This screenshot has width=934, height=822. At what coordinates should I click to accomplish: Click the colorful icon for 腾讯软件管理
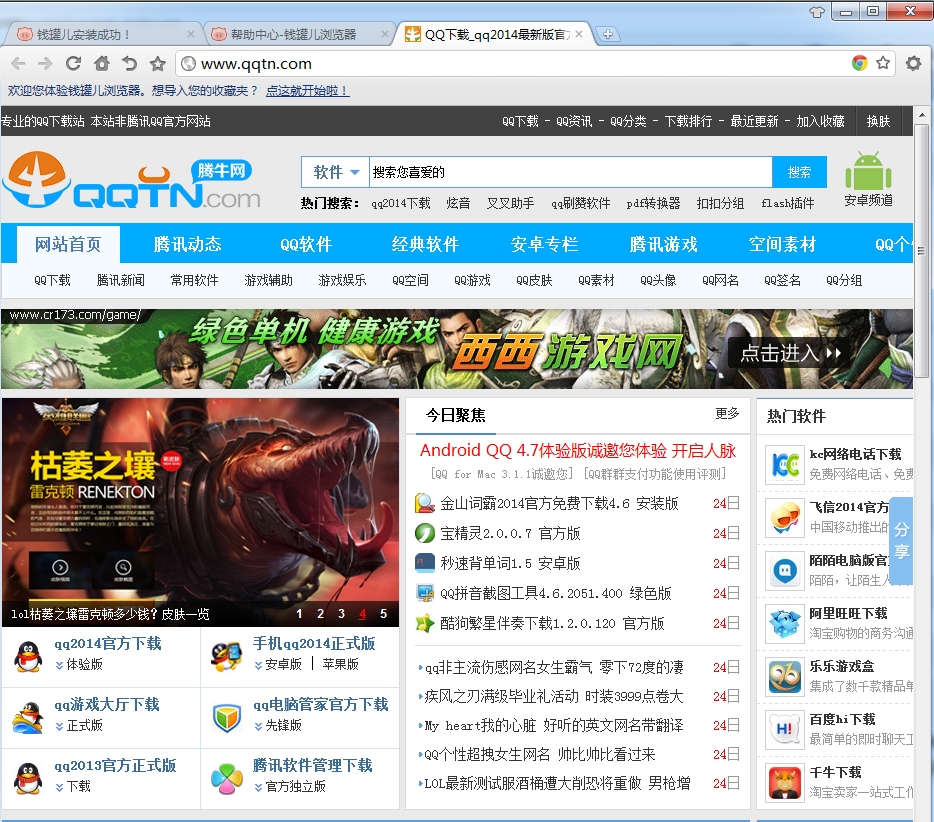227,779
